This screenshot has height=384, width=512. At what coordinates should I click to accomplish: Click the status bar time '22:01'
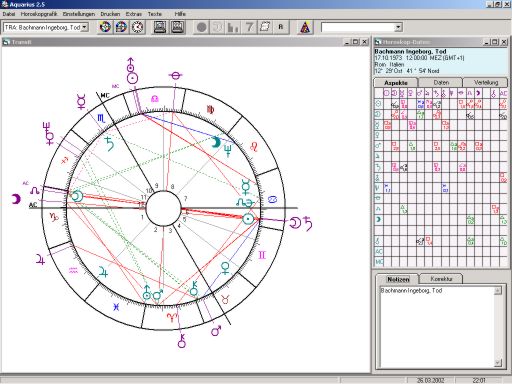click(479, 380)
